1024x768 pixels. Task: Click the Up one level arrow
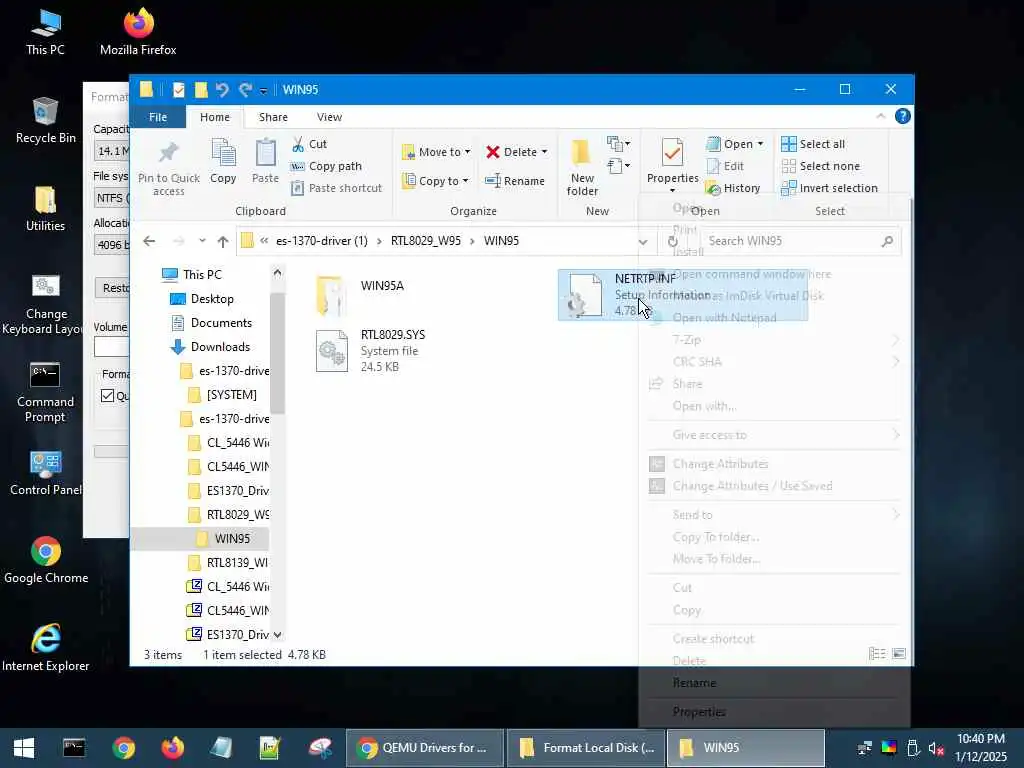point(223,242)
